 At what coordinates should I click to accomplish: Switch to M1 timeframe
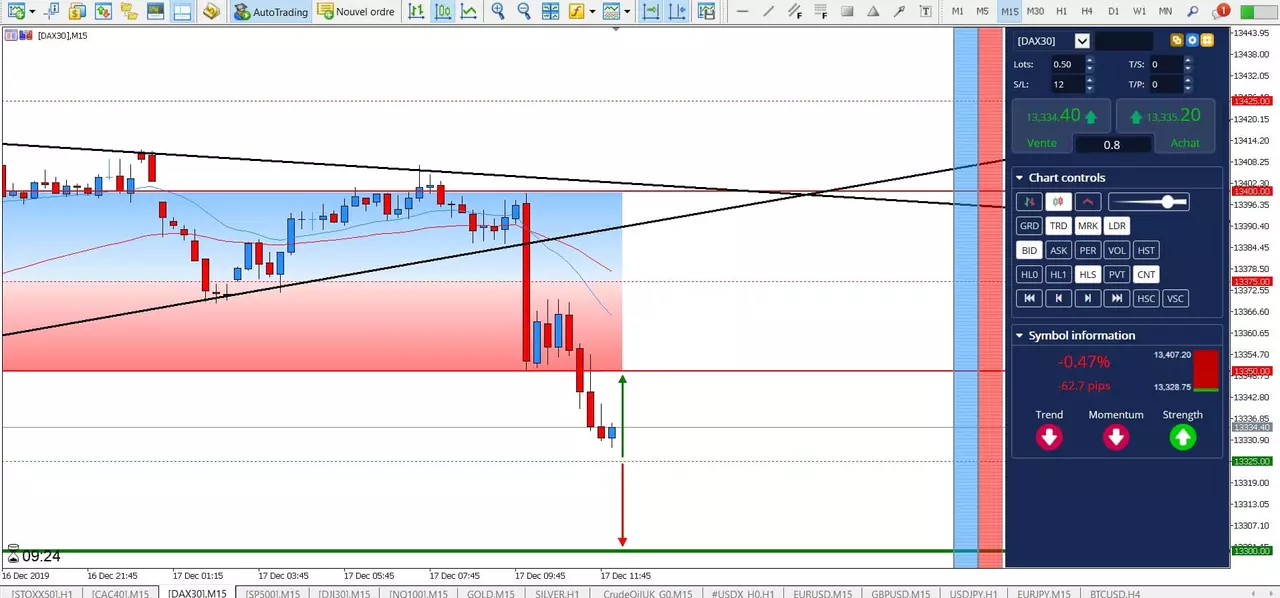tap(957, 12)
